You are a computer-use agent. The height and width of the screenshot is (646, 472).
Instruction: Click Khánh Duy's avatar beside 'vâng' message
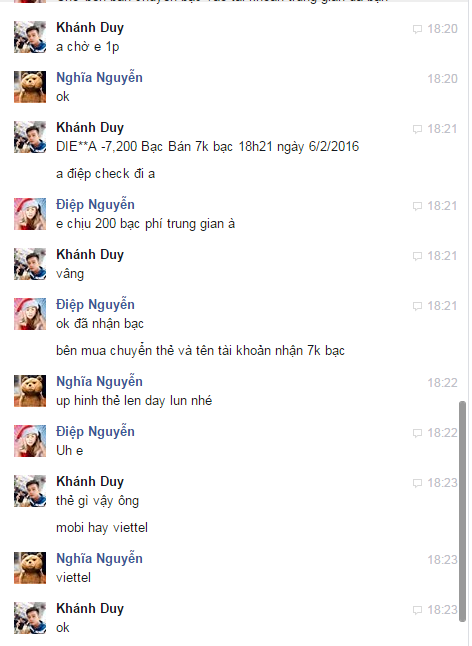pos(30,264)
